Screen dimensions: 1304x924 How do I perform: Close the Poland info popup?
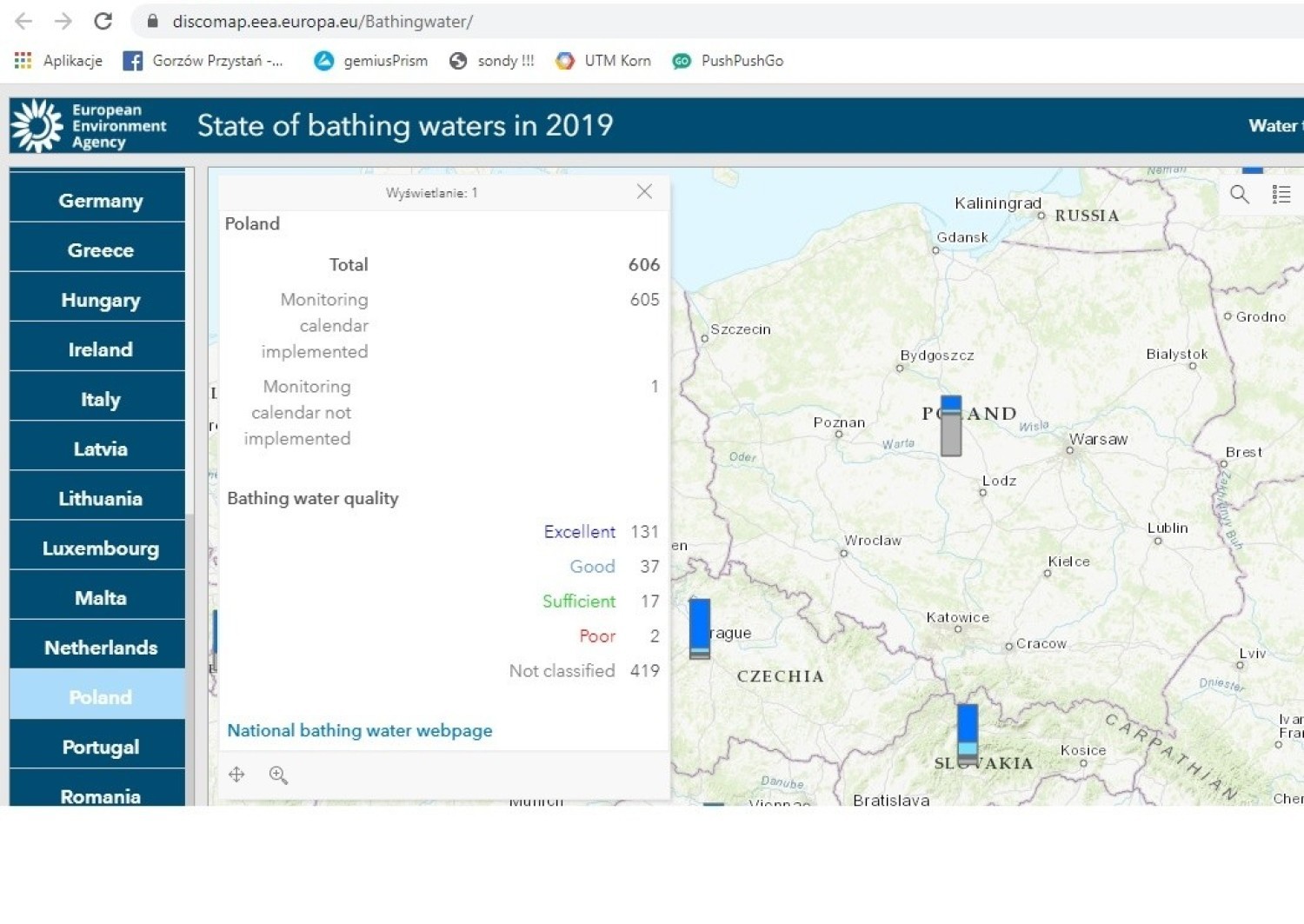click(644, 191)
